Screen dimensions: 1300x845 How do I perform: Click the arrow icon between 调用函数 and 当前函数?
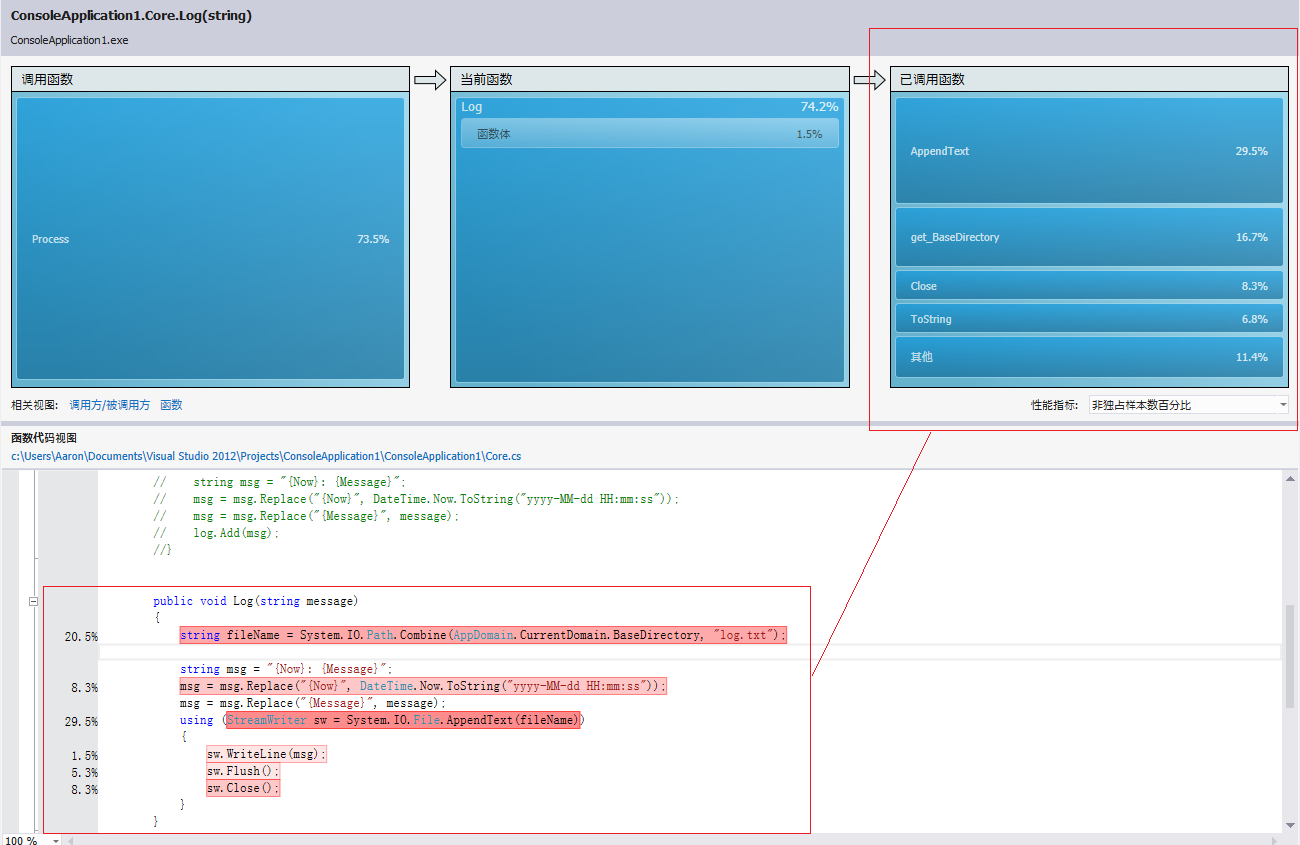[x=430, y=80]
